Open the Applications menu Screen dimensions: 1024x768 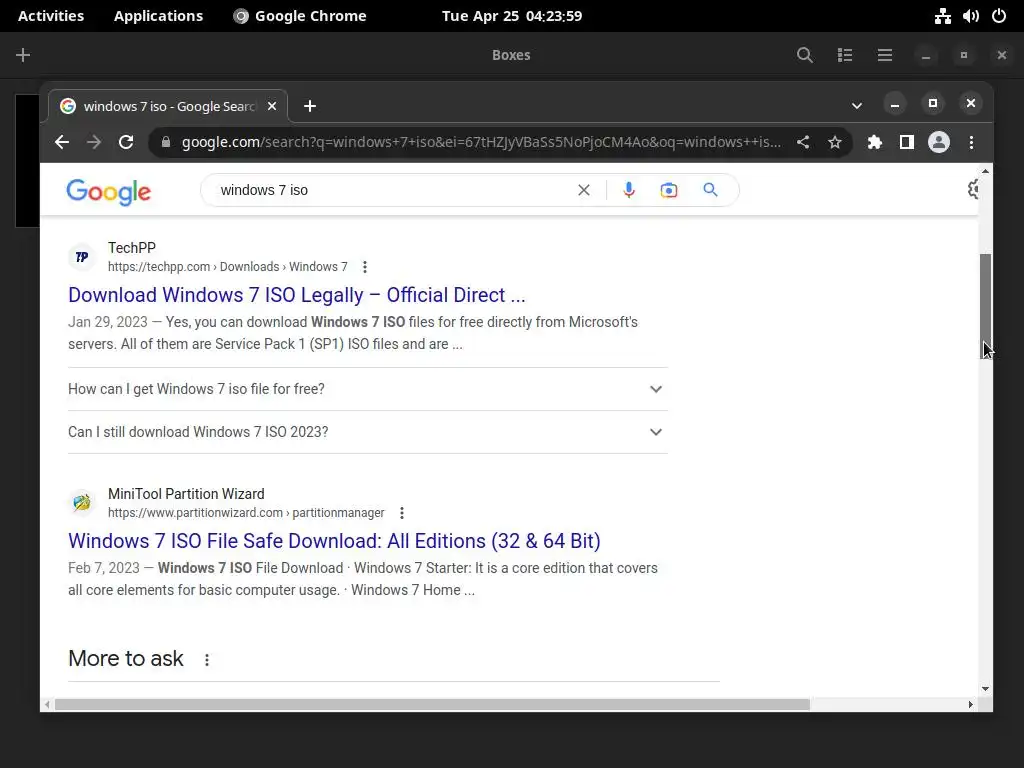coord(158,16)
